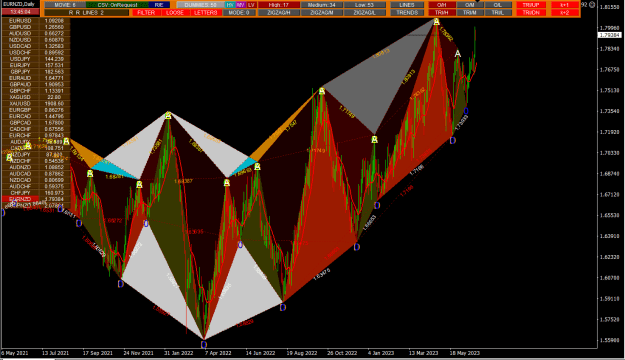The width and height of the screenshot is (625, 360).
Task: Select the CADCHF symbol row
Action: [36, 129]
